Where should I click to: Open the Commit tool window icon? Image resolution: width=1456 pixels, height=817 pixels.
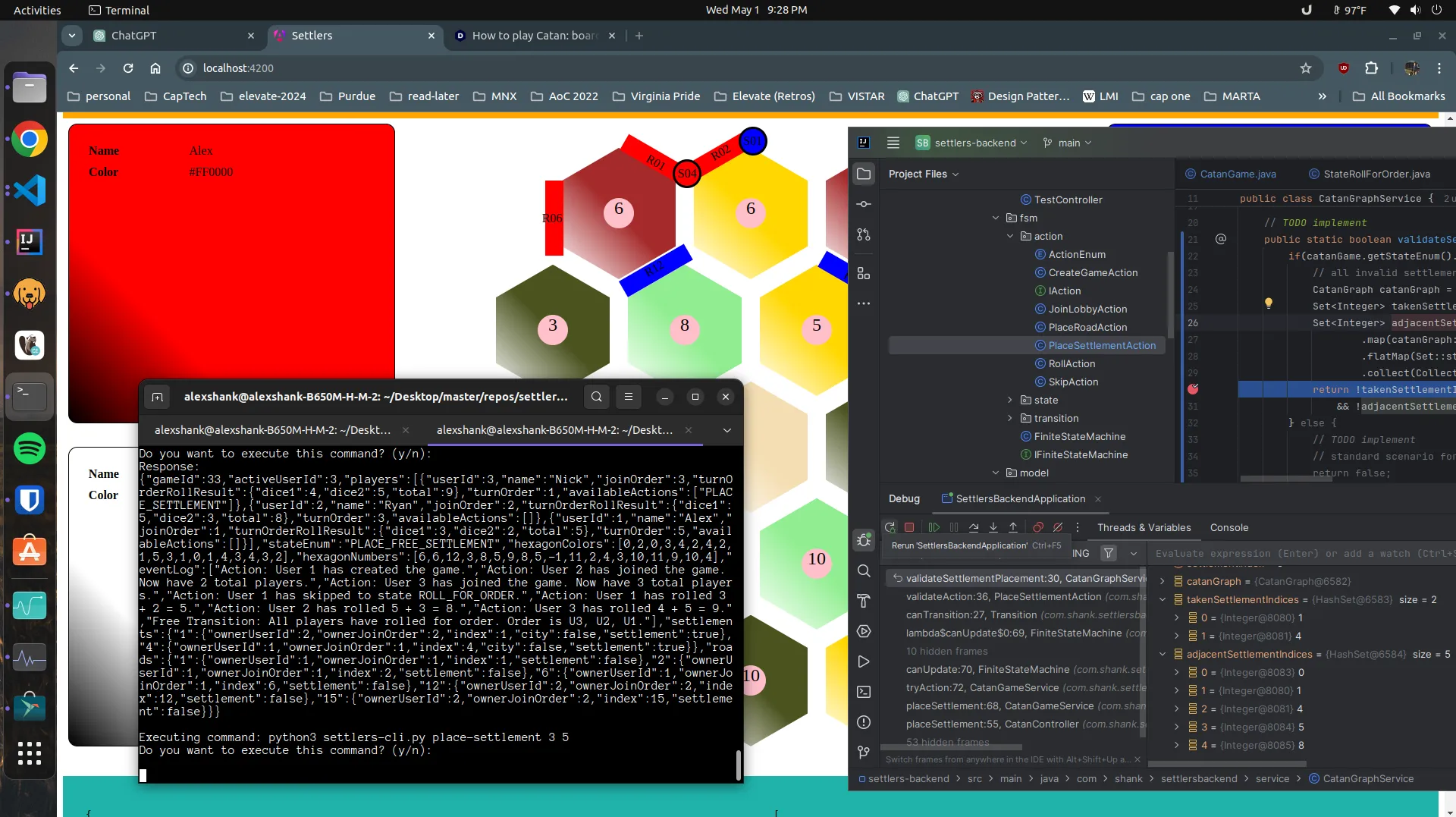864,204
